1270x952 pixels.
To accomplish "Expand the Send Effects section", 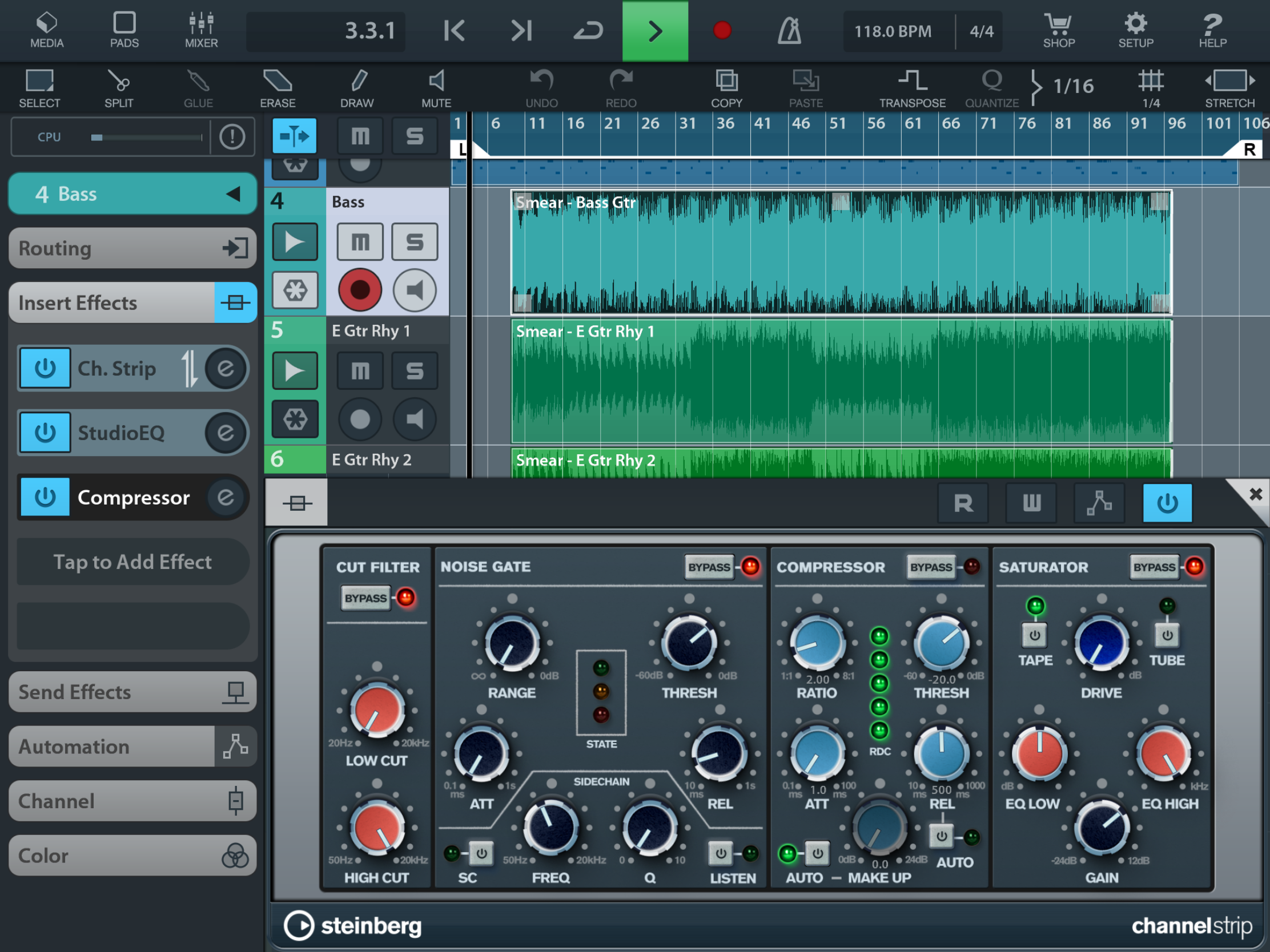I will tap(132, 692).
